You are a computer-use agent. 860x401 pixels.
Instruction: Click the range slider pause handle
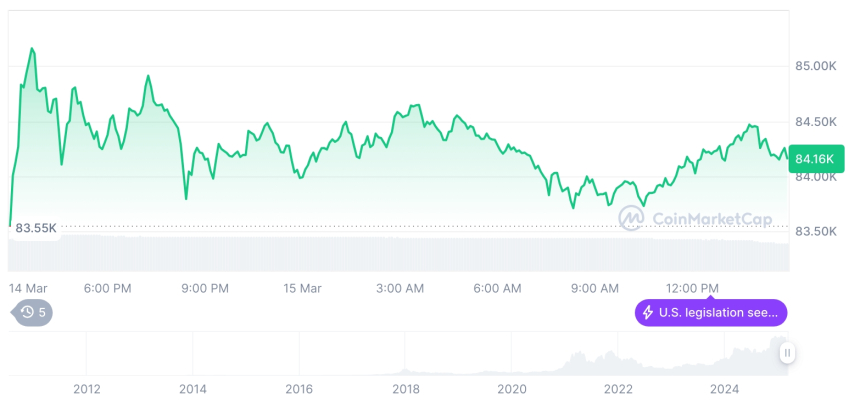click(787, 353)
